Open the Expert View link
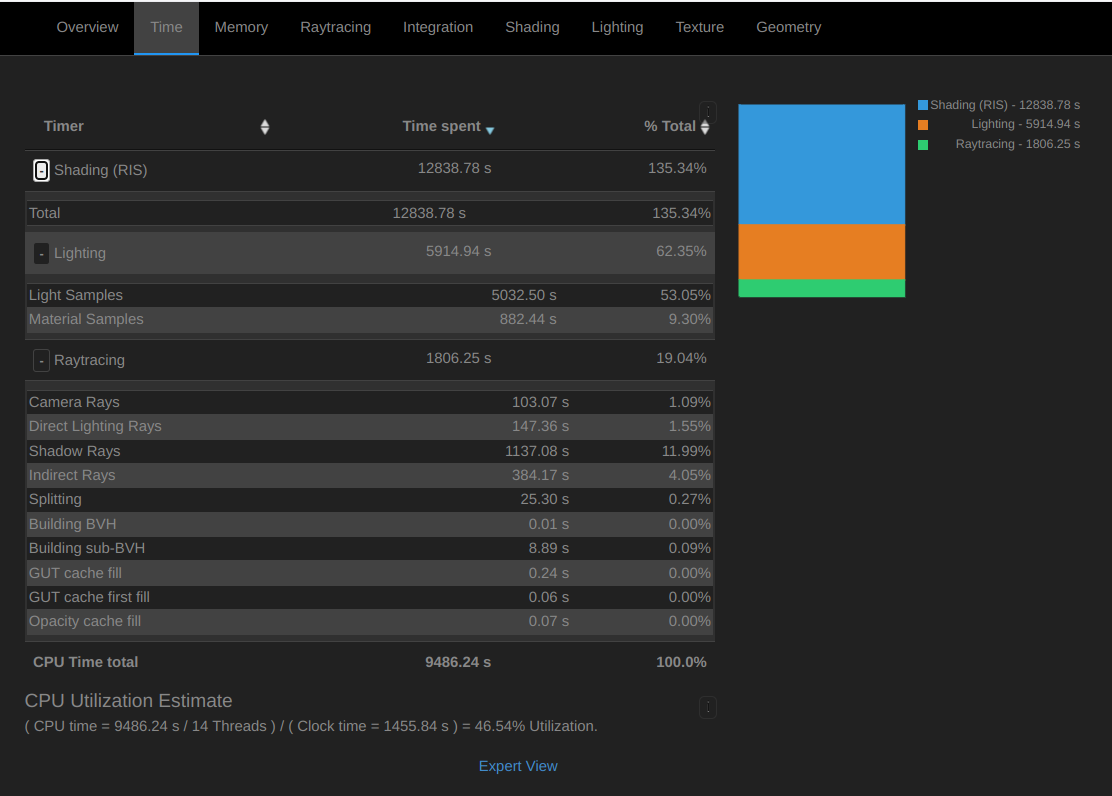Screen dimensions: 1112x796 (x=518, y=766)
